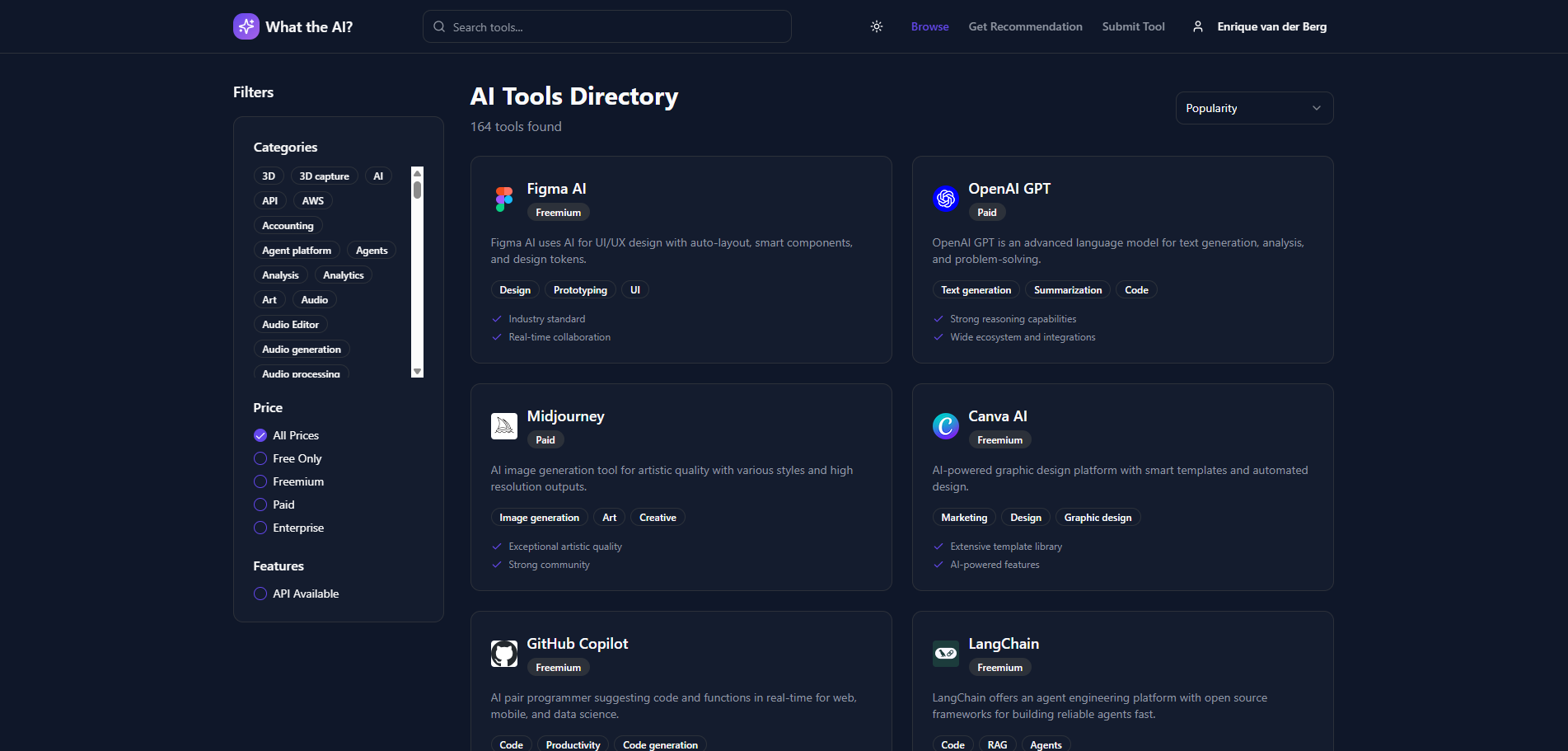
Task: Open the Submit Tool page
Action: tap(1133, 26)
